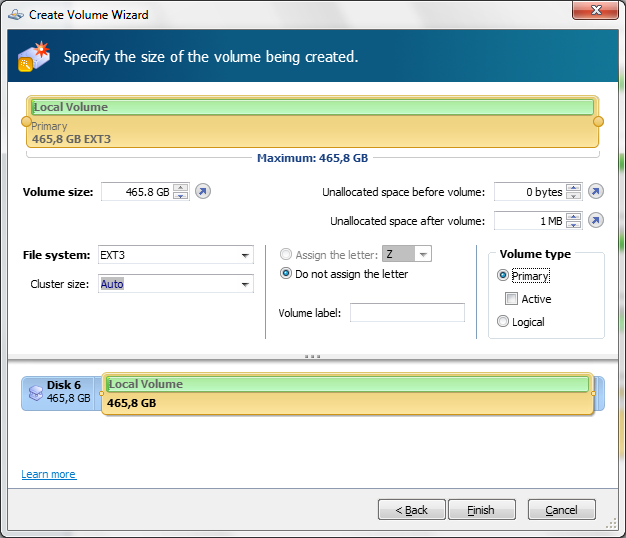Open the drive letter Z dropdown
The image size is (626, 538).
[423, 255]
